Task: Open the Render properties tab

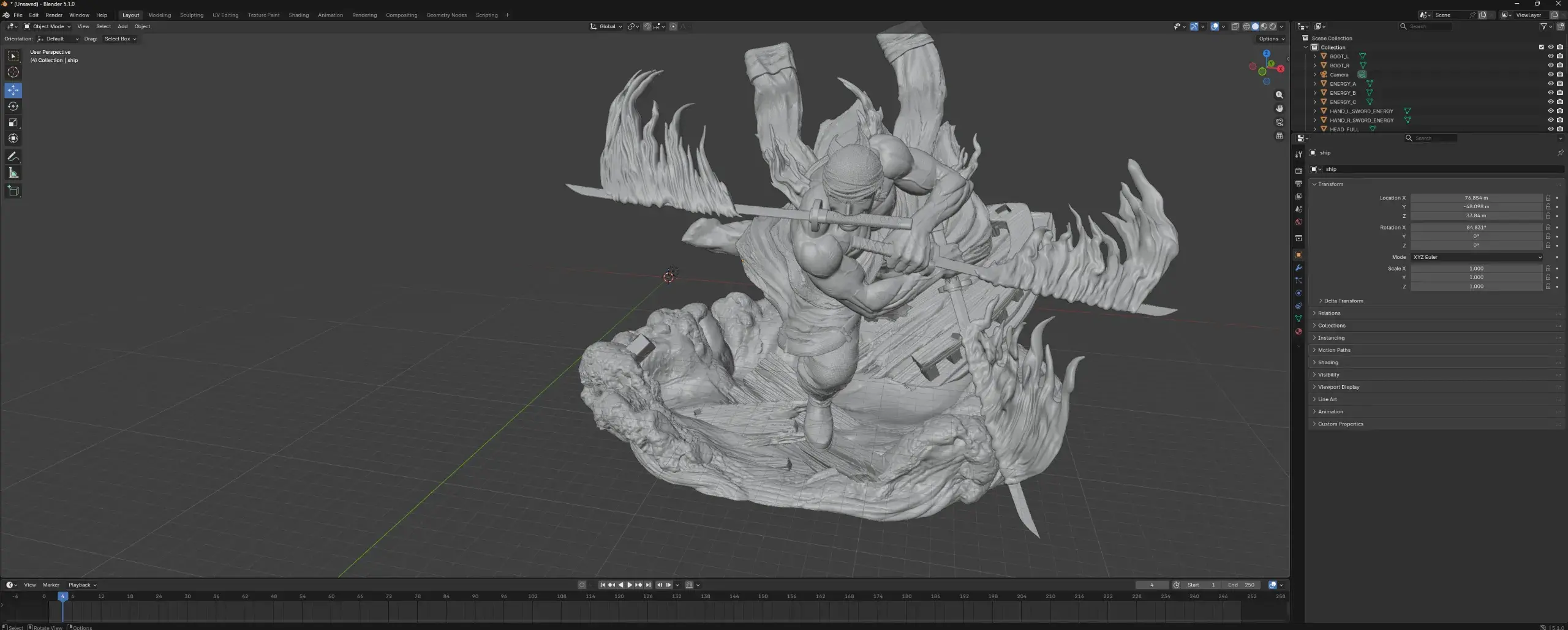Action: [x=1298, y=171]
